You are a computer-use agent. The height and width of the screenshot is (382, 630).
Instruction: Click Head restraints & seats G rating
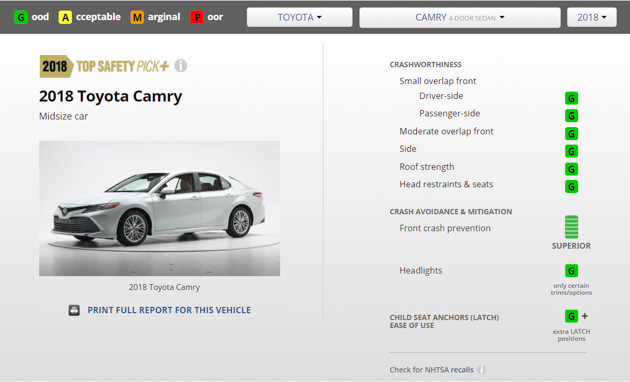pos(571,186)
